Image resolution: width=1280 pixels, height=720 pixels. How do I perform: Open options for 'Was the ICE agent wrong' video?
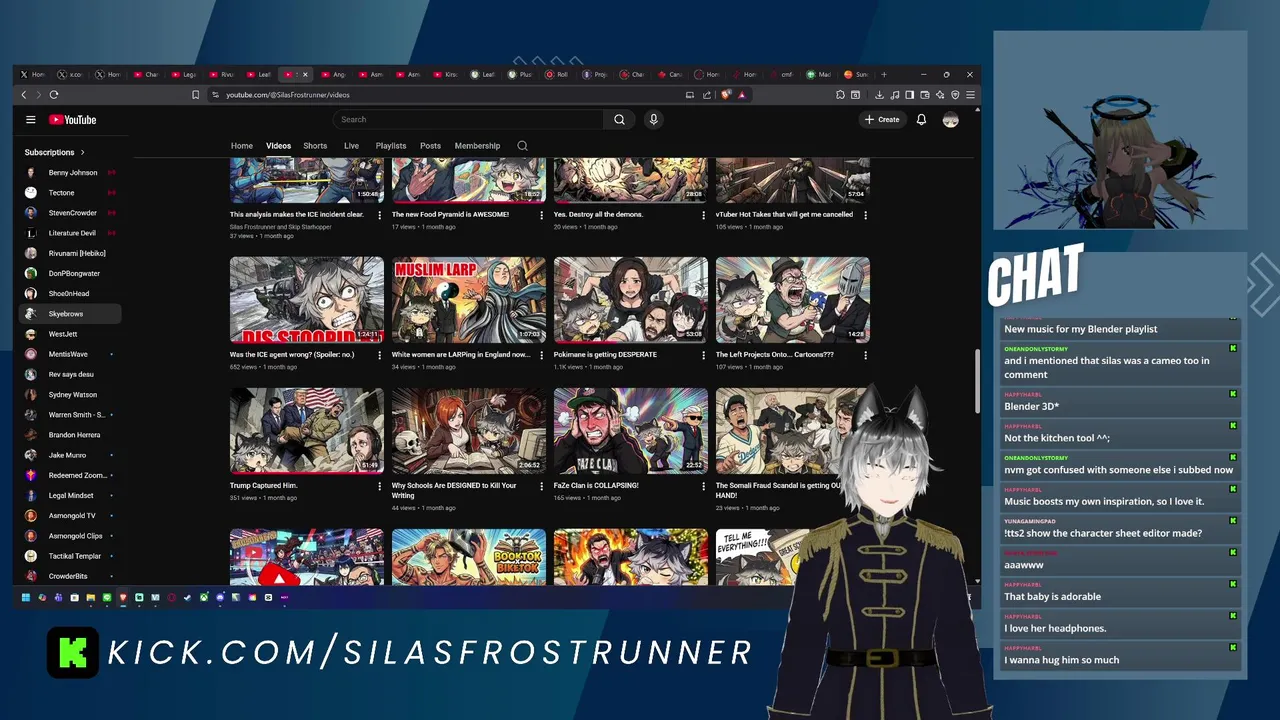(x=379, y=355)
